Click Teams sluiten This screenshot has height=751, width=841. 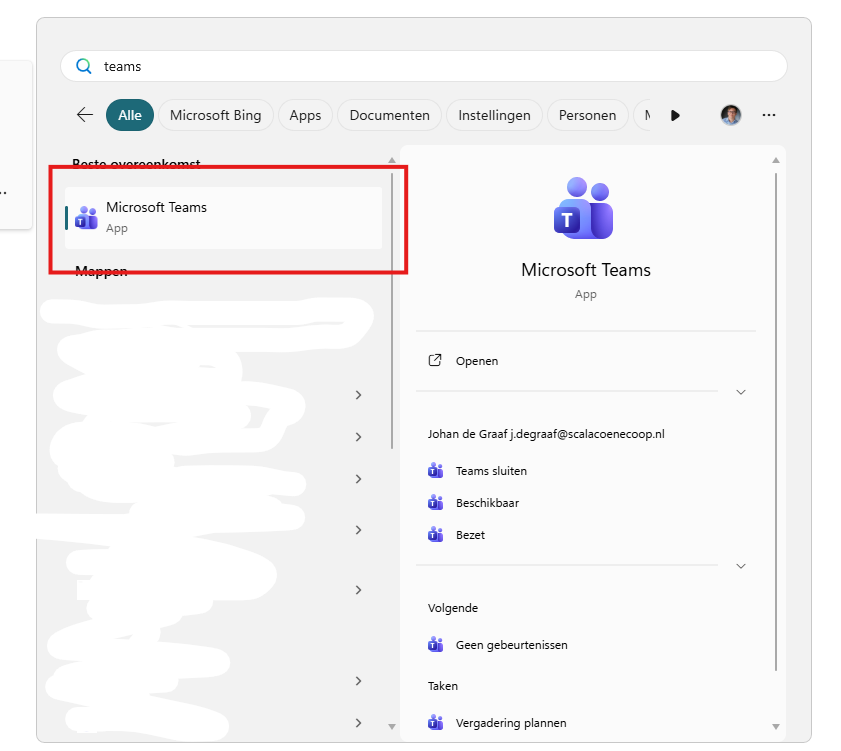491,471
